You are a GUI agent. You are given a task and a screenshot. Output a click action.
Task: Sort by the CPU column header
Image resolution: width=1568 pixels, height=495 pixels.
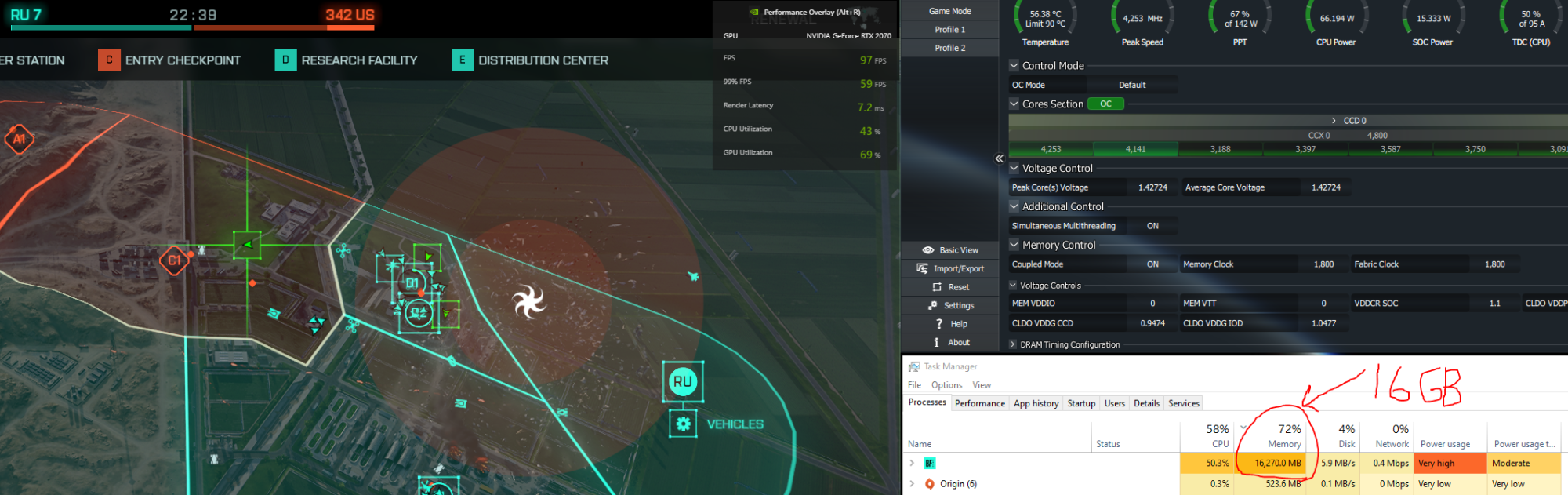pos(1207,435)
